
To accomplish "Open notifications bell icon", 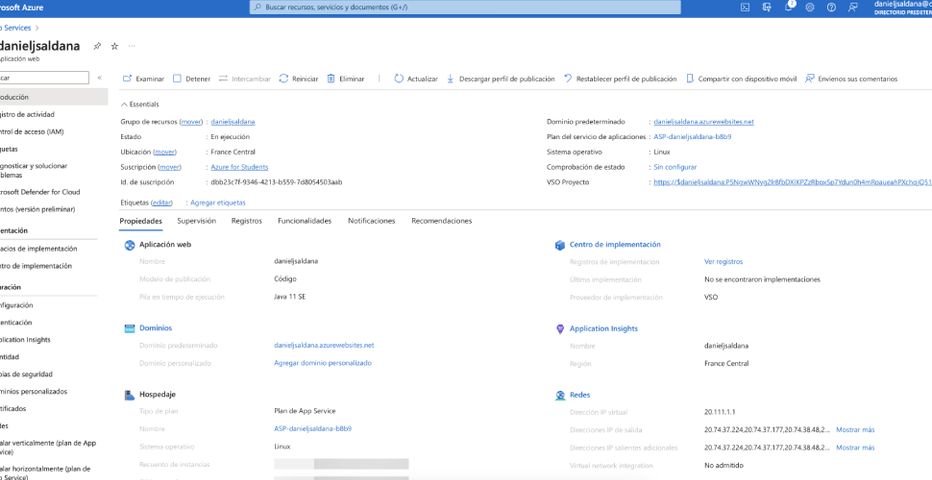I will tap(789, 7).
